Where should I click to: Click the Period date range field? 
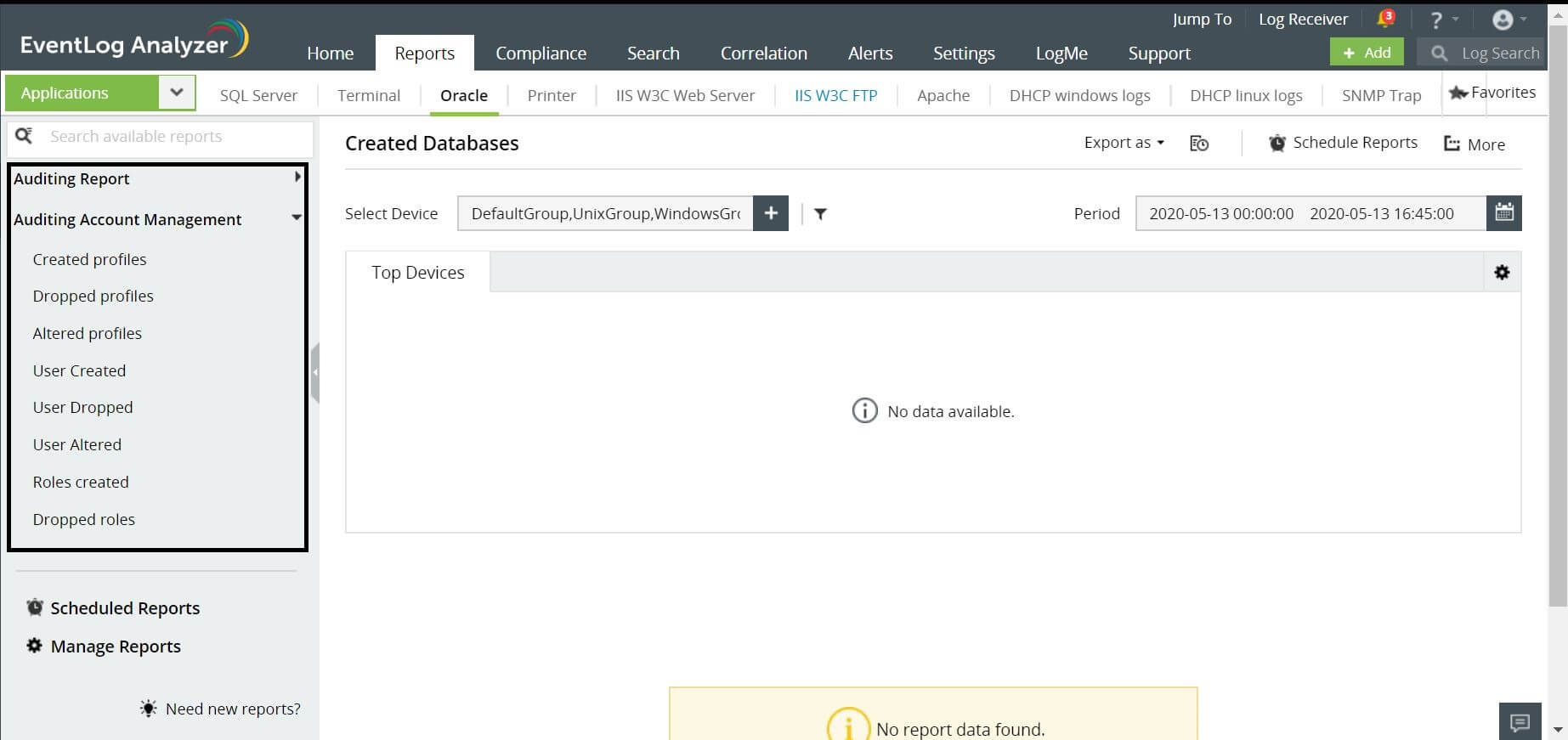pos(1310,213)
